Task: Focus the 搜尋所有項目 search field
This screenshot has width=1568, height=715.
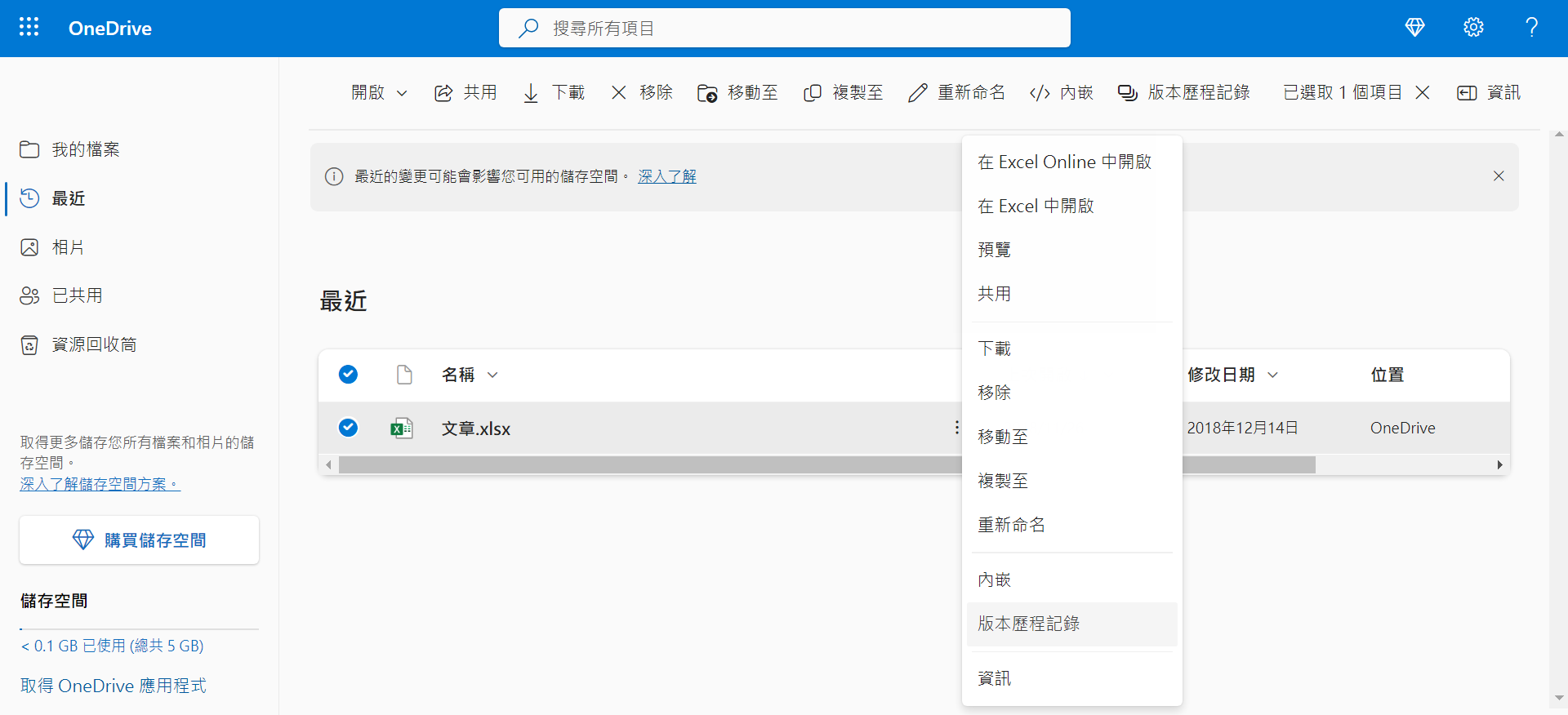Action: coord(785,28)
